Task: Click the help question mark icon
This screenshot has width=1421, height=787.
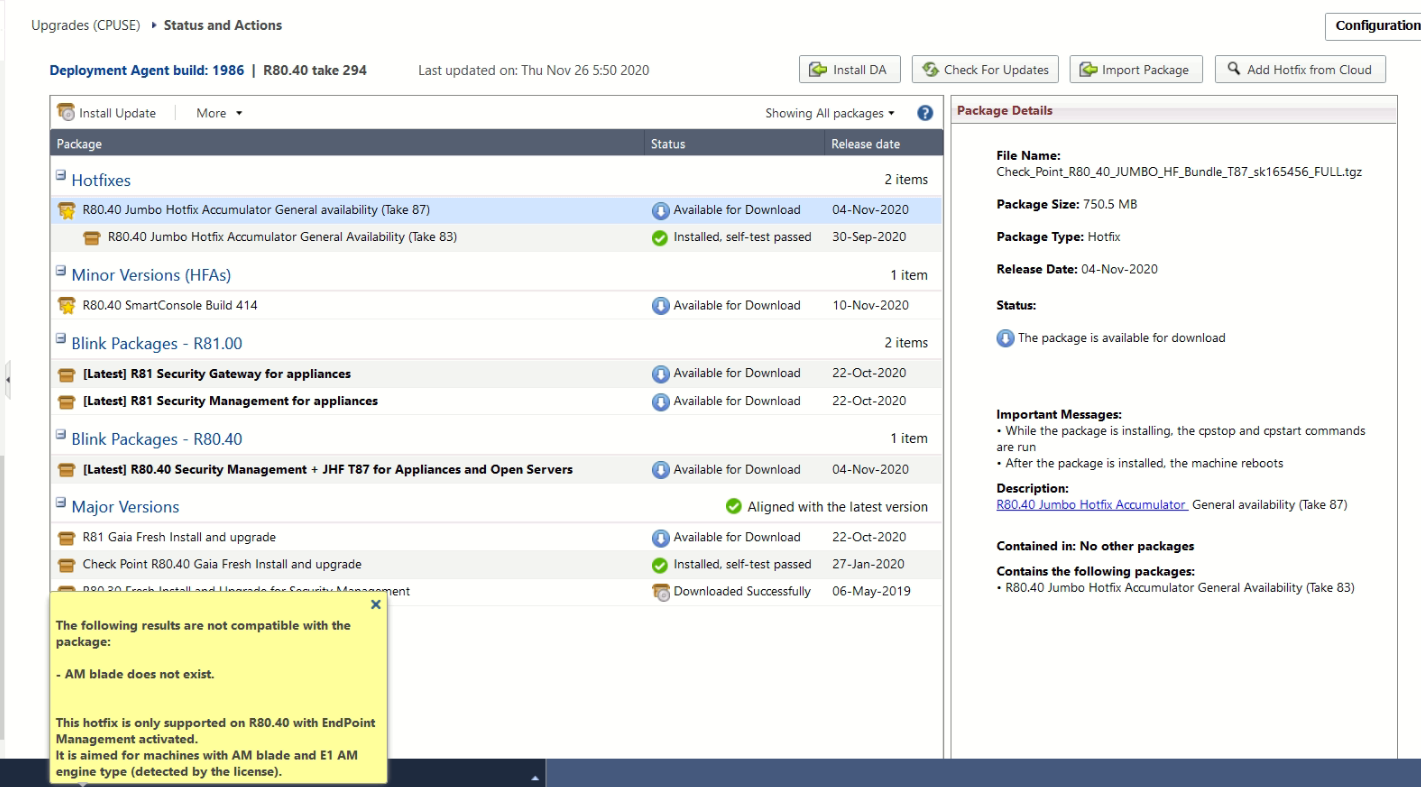Action: point(924,113)
